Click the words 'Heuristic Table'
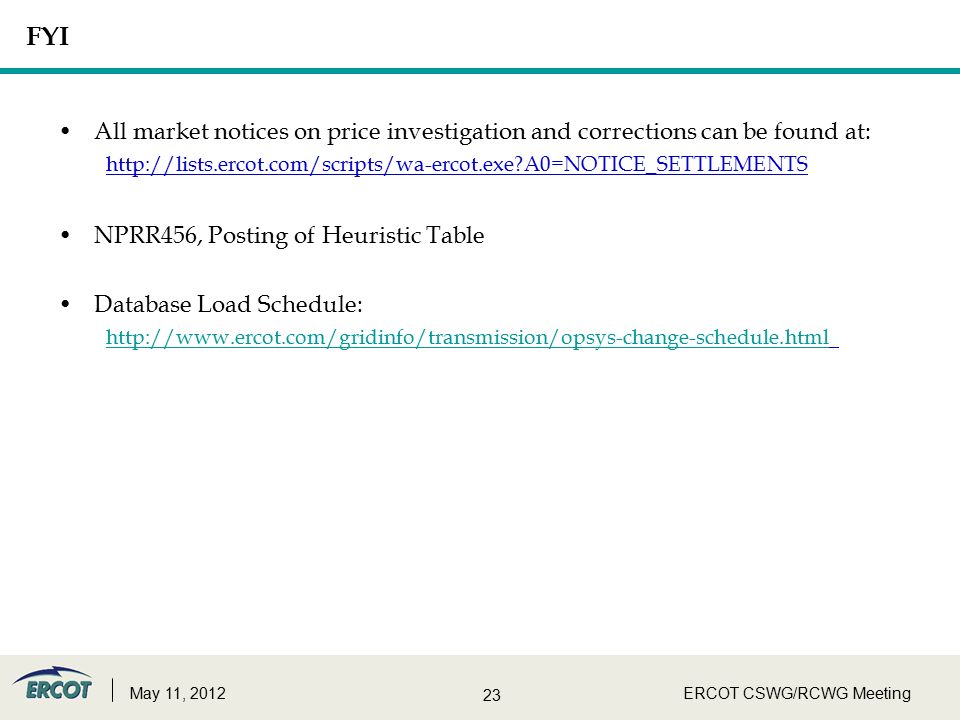Image resolution: width=960 pixels, height=720 pixels. [403, 235]
